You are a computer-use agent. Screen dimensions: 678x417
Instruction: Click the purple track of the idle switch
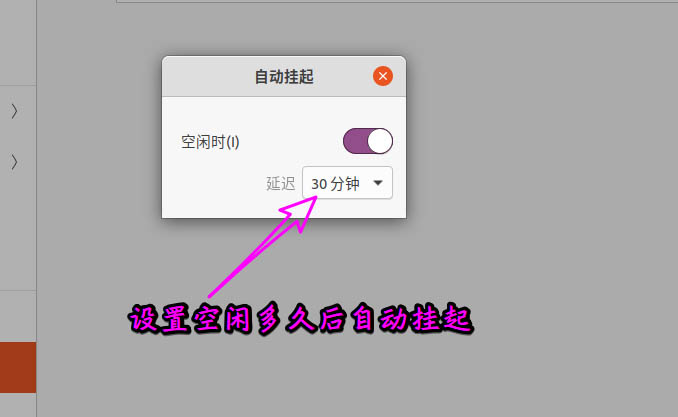[355, 141]
